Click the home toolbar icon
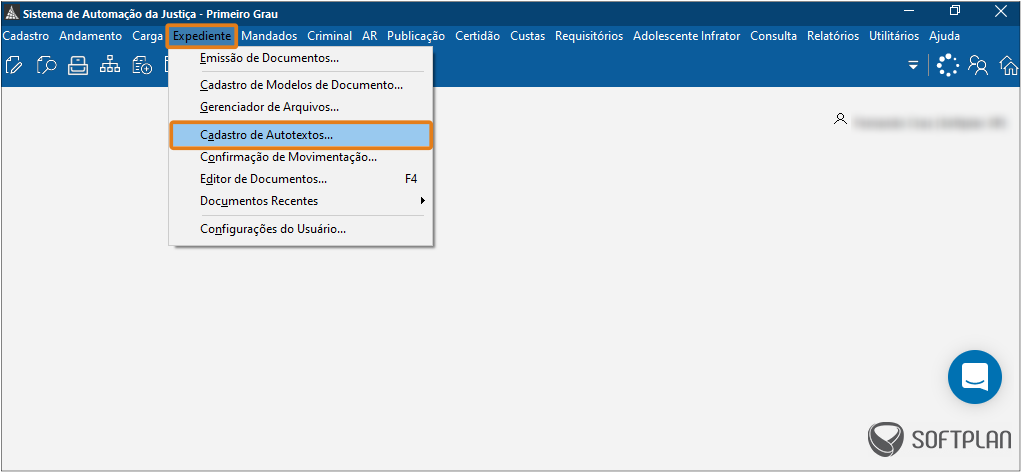The width and height of the screenshot is (1021, 472). [x=1009, y=66]
